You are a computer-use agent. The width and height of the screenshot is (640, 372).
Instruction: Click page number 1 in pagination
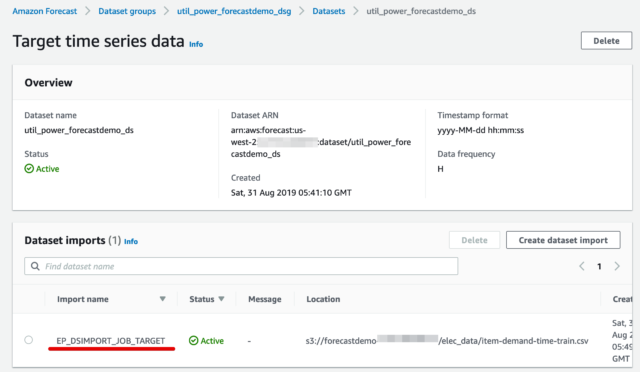pos(599,267)
